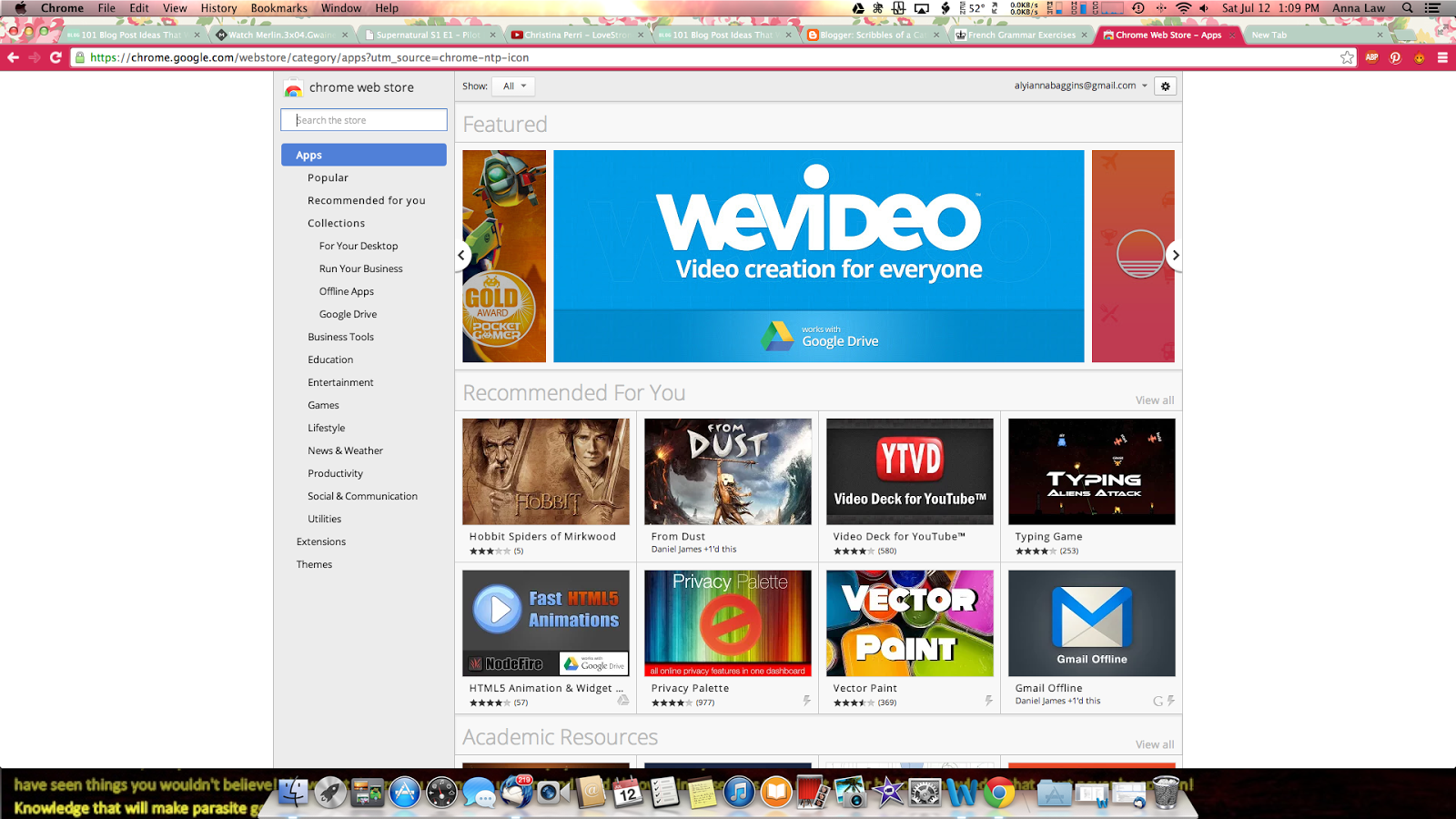Reload the Chrome Web Store page
Viewport: 1456px width, 819px height.
click(56, 57)
